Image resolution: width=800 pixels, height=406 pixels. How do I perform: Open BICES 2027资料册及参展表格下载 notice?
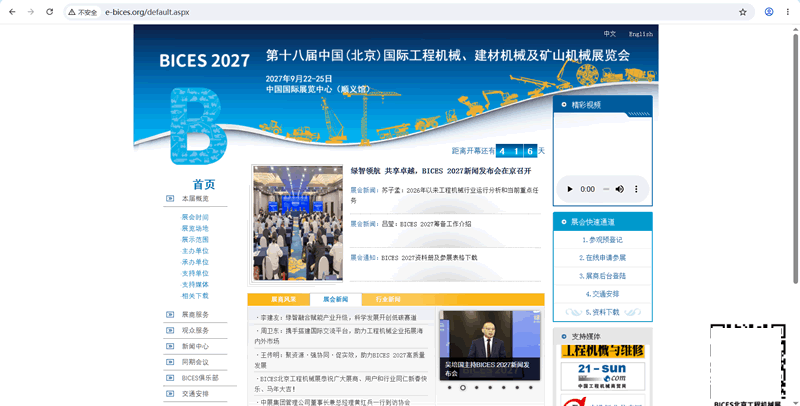point(430,258)
